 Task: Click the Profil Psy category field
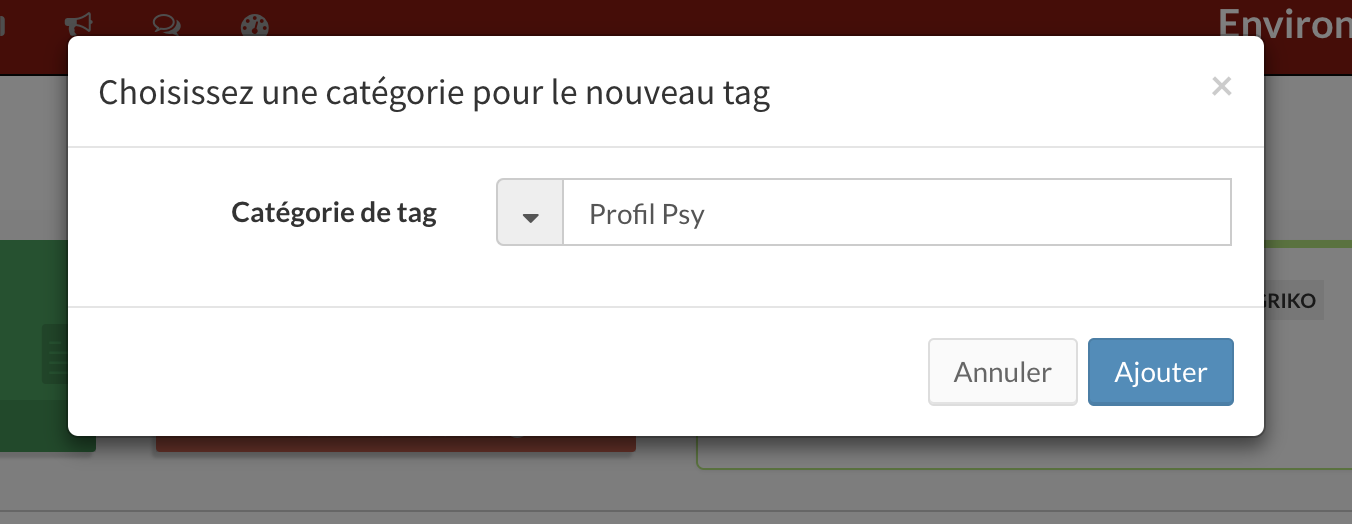[897, 212]
